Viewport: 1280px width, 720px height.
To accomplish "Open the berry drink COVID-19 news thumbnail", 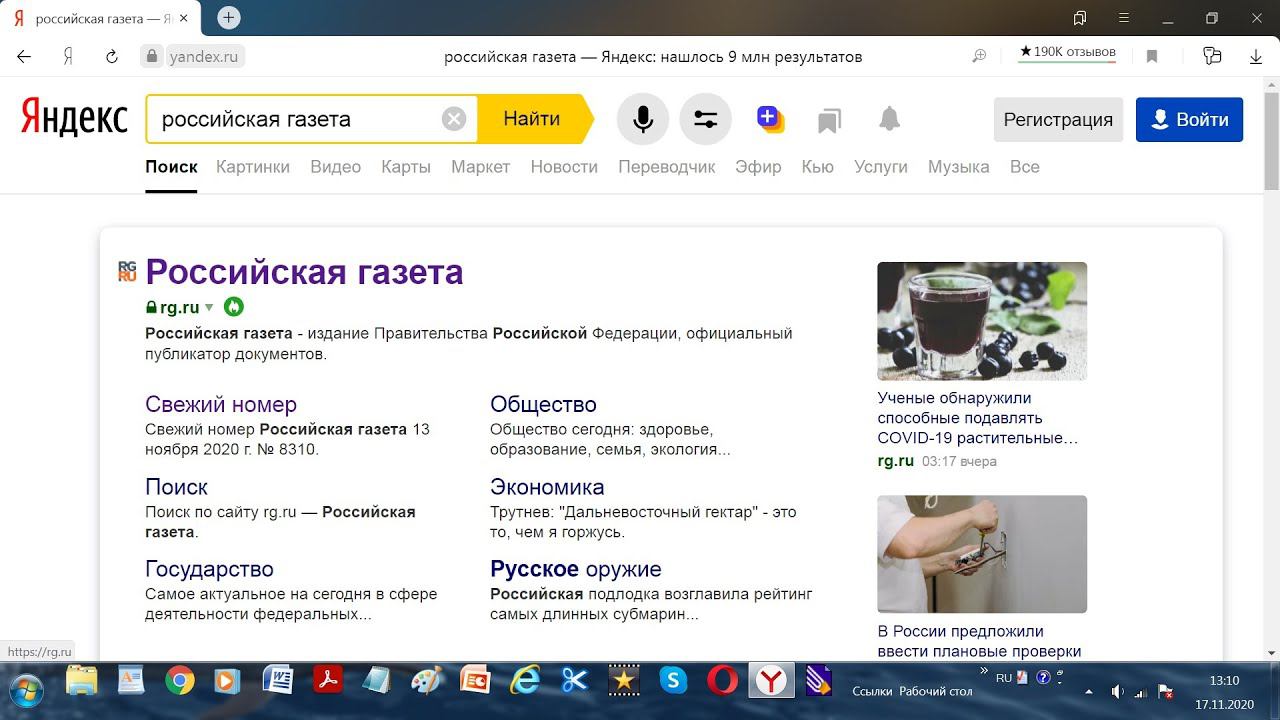I will 982,321.
